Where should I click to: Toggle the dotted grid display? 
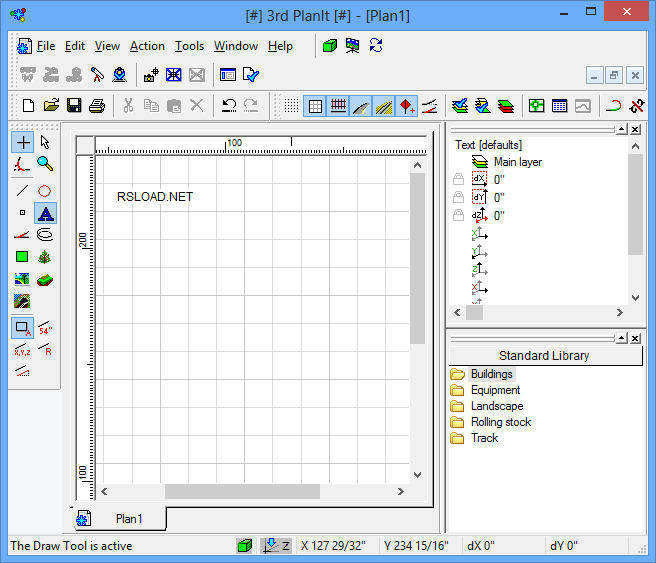pyautogui.click(x=291, y=106)
